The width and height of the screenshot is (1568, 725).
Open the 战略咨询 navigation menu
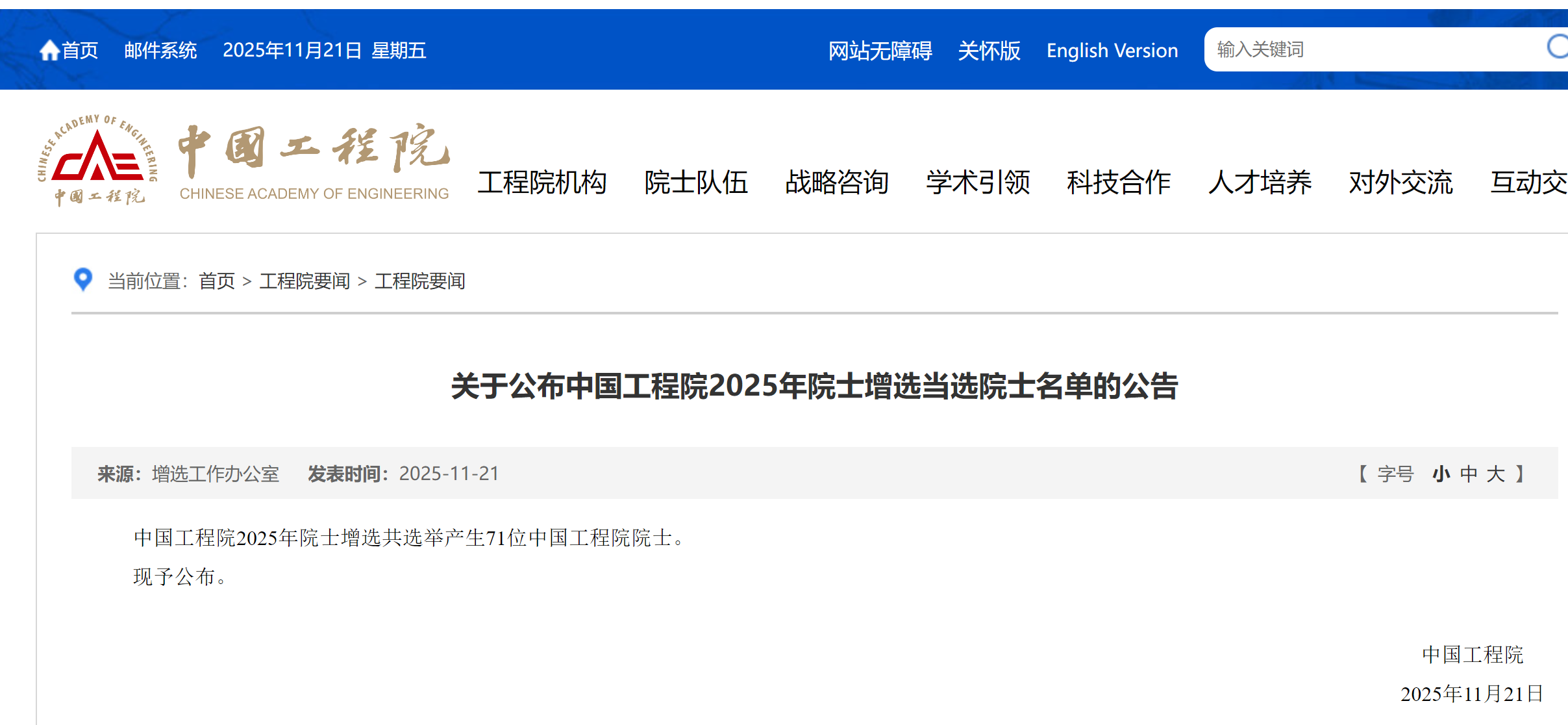(837, 183)
